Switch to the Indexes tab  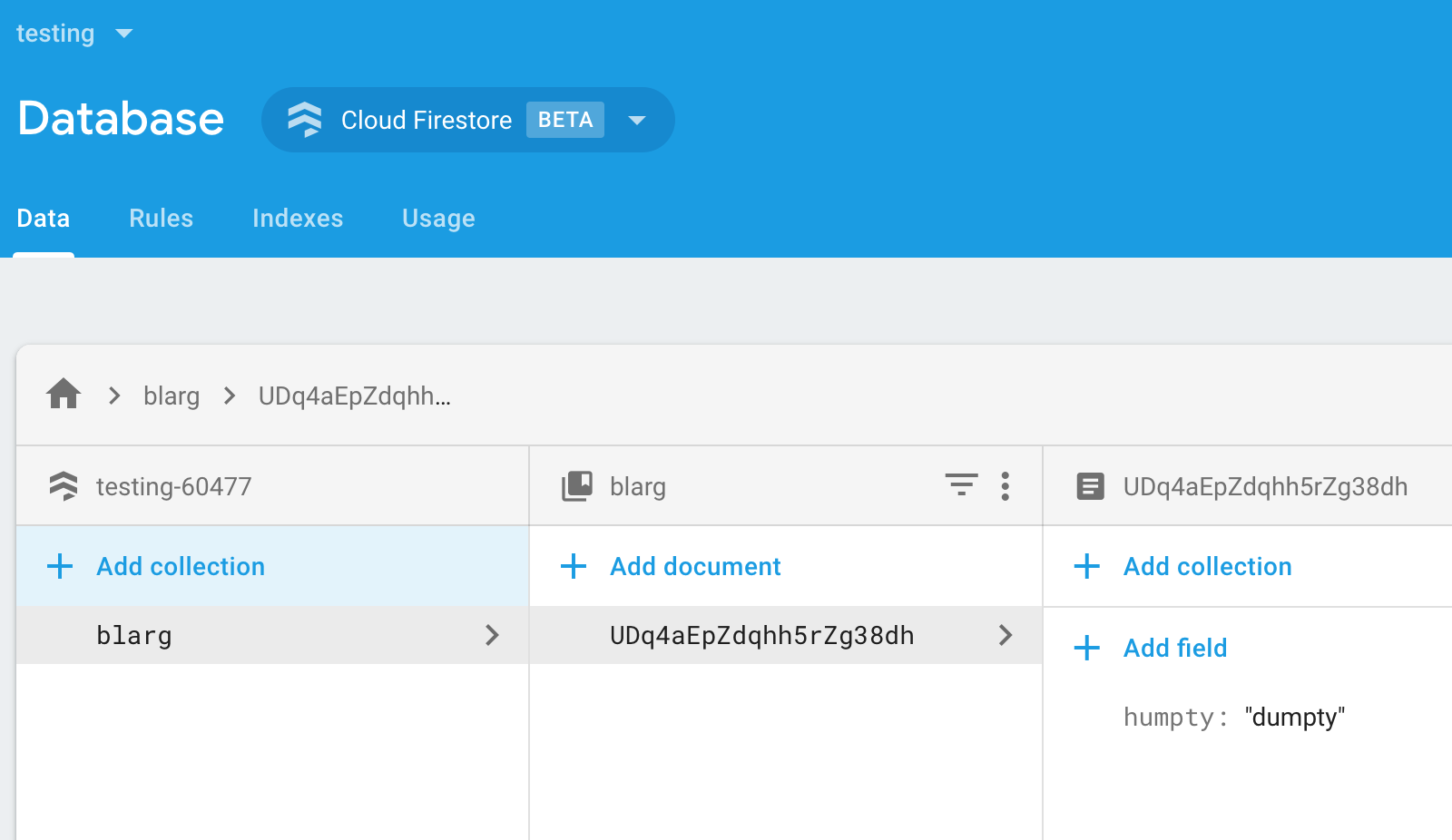298,219
